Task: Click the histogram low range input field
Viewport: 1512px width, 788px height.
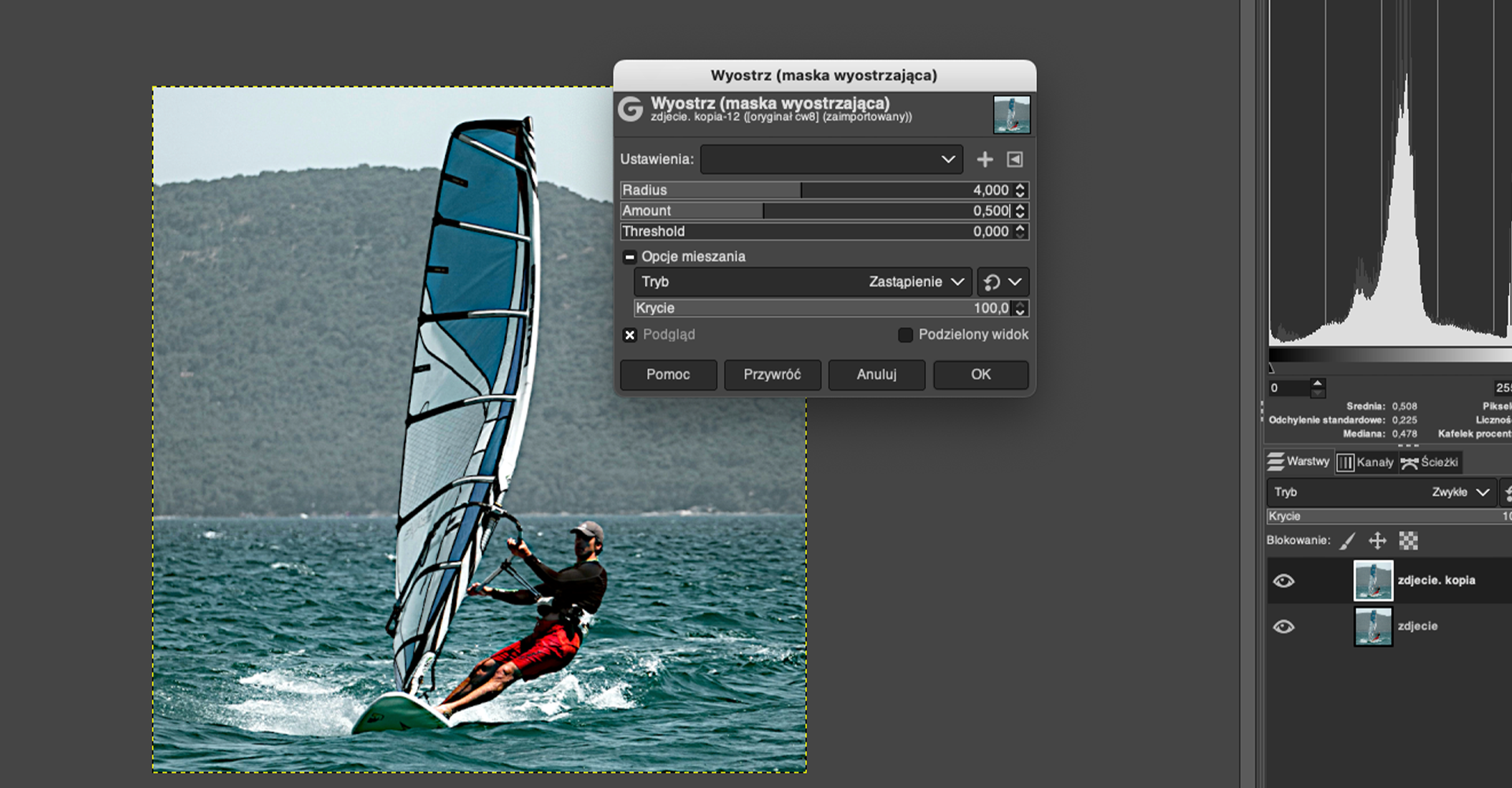Action: pos(1289,388)
